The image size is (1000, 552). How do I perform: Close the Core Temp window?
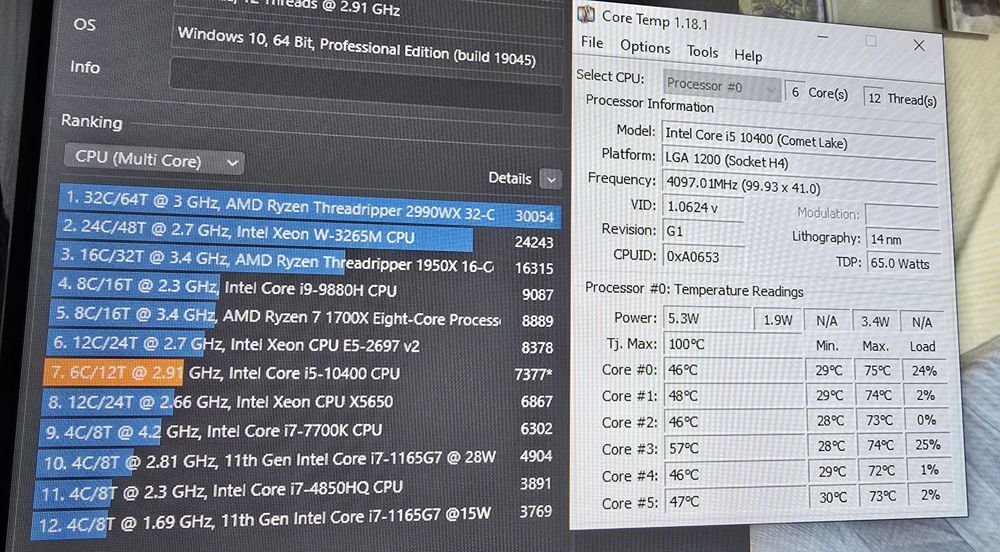[x=918, y=45]
